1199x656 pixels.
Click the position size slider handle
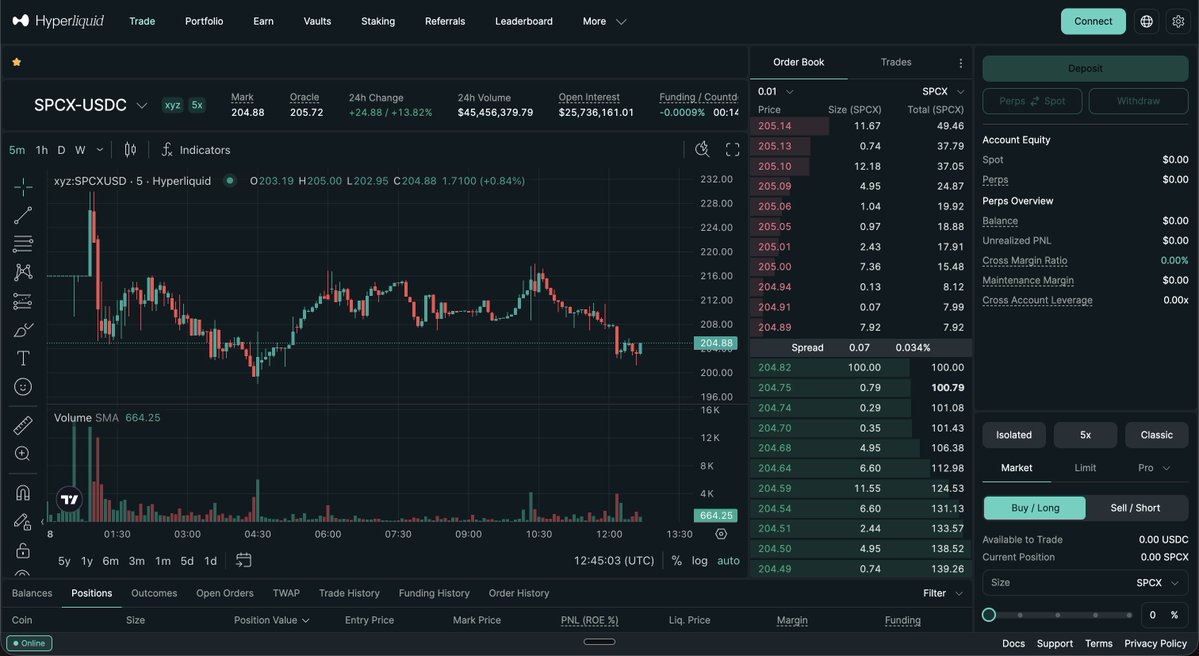[989, 615]
